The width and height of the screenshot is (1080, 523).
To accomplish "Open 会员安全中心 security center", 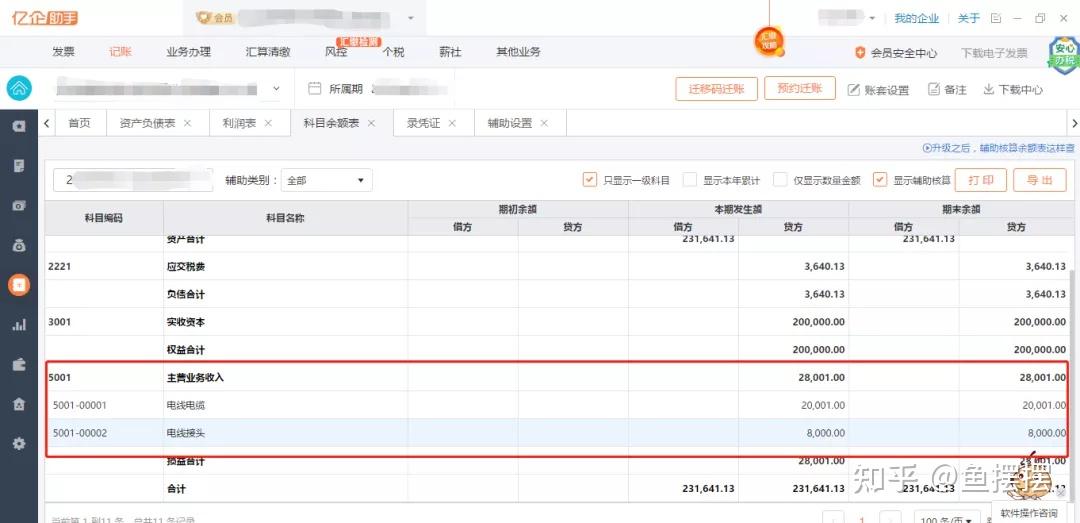I will [895, 52].
